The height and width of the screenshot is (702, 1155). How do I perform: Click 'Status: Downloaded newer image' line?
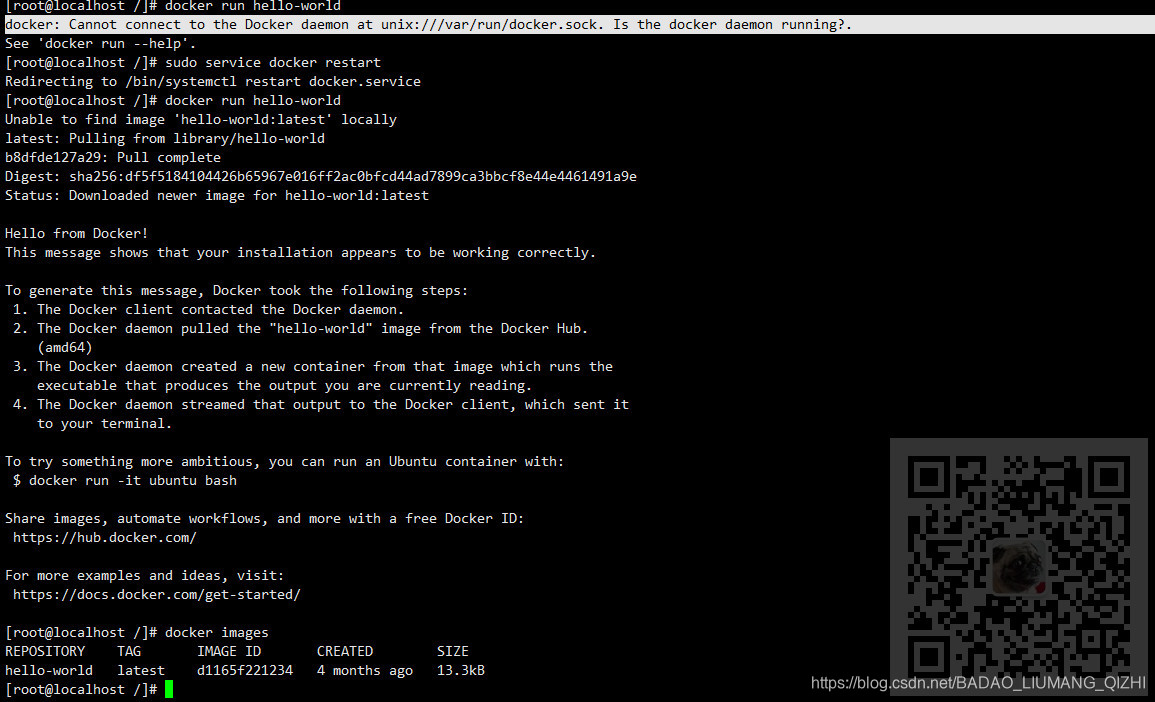pos(217,196)
